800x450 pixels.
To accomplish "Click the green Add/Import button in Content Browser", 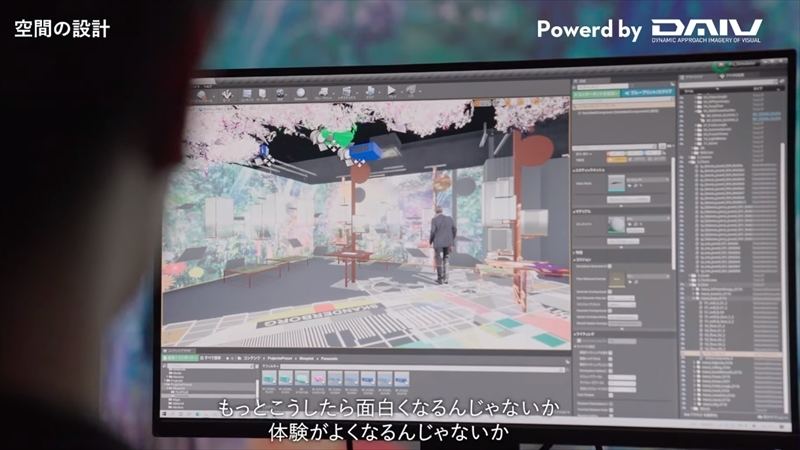I will coord(180,358).
